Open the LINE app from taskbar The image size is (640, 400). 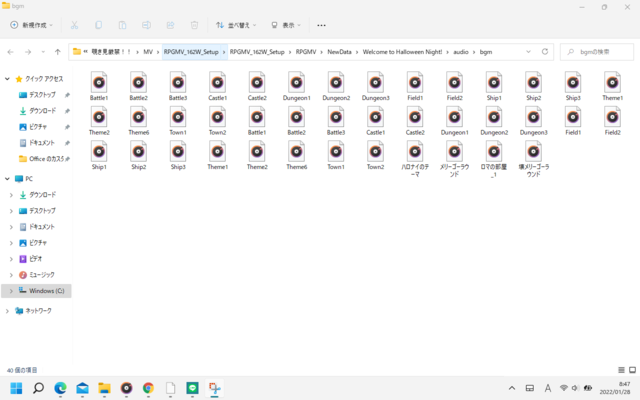point(192,388)
